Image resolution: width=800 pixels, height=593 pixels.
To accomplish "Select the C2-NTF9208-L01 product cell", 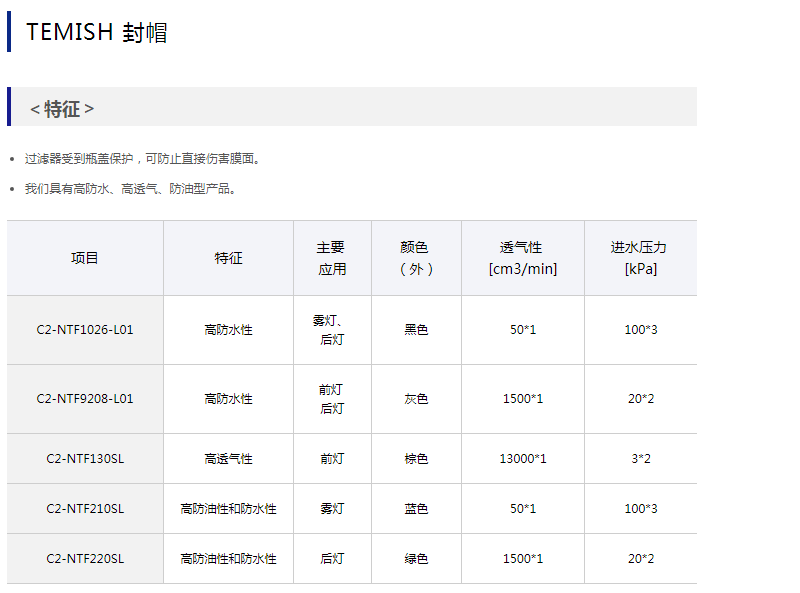I will pos(85,398).
